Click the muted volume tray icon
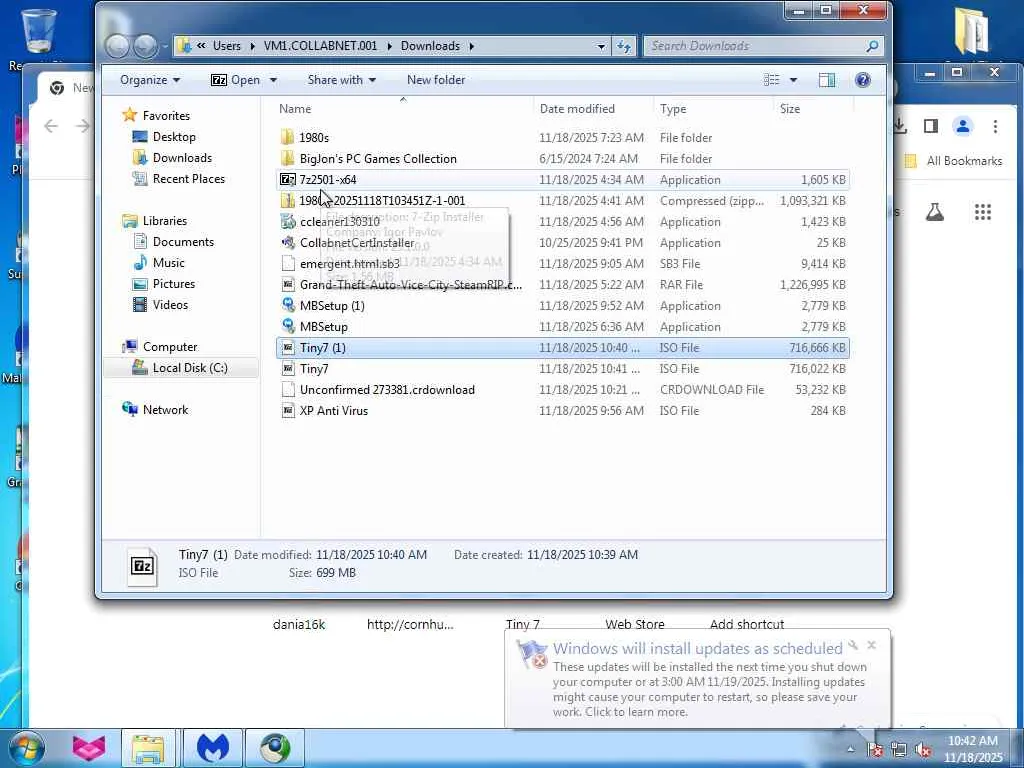This screenshot has width=1024, height=768. tap(923, 750)
